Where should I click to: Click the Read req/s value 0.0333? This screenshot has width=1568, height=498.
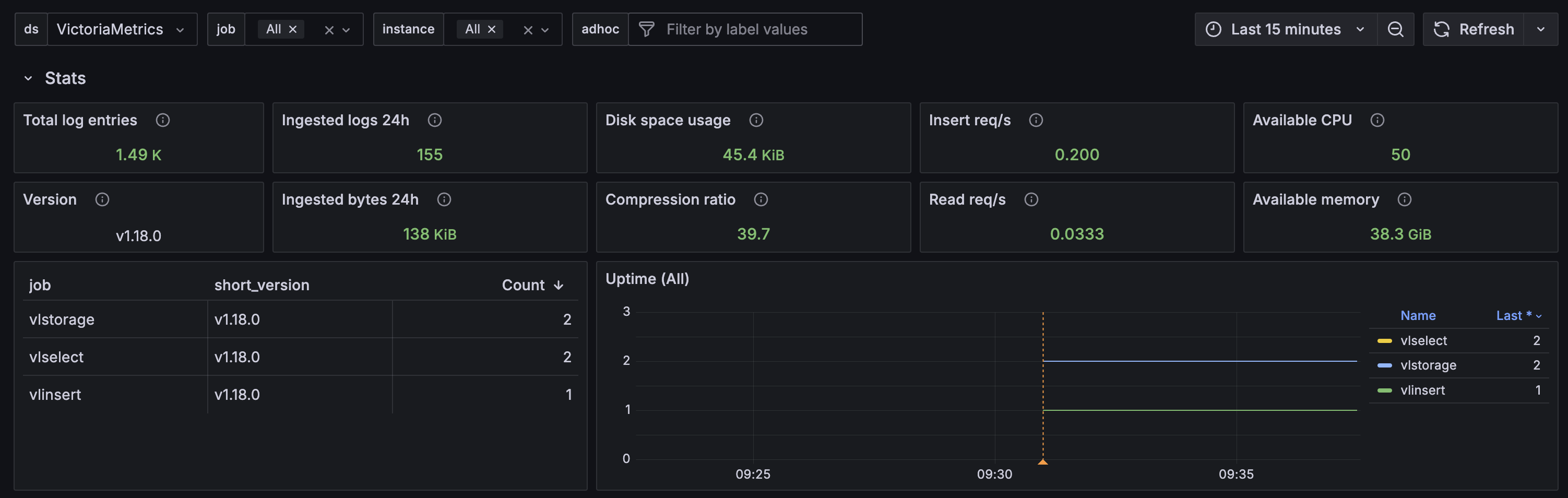pos(1077,234)
